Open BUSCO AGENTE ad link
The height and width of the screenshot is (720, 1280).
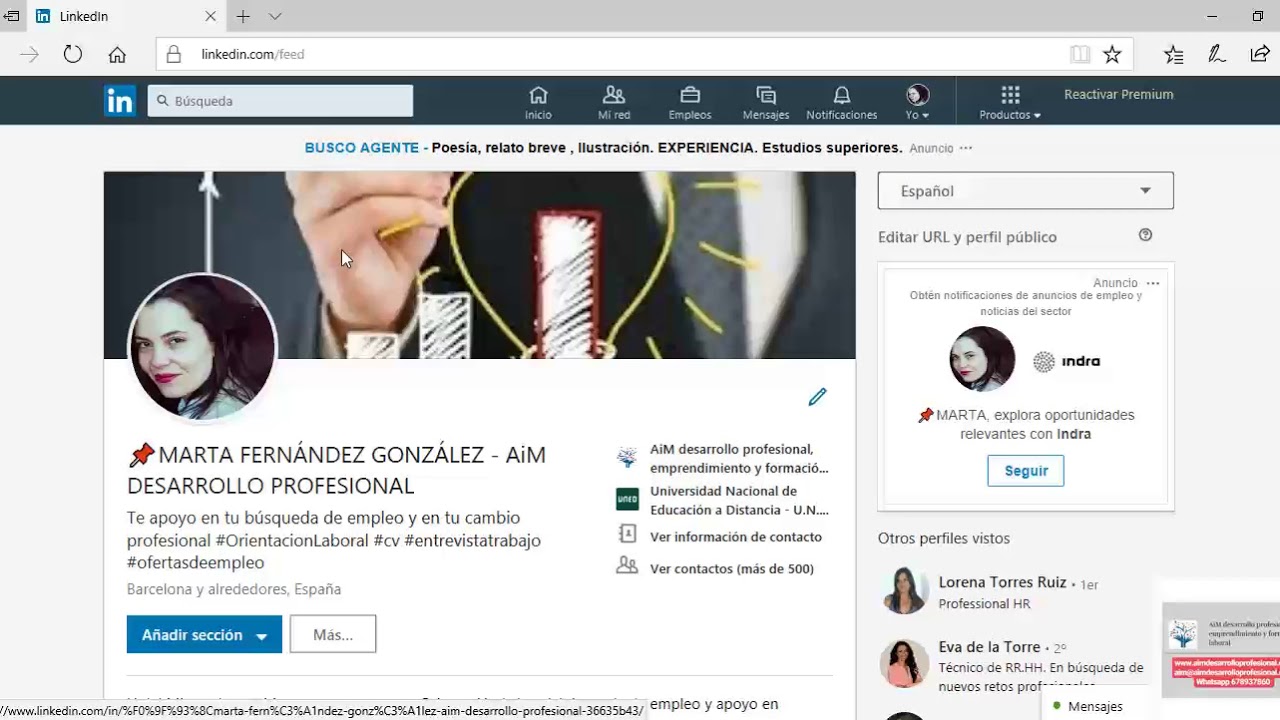point(362,148)
